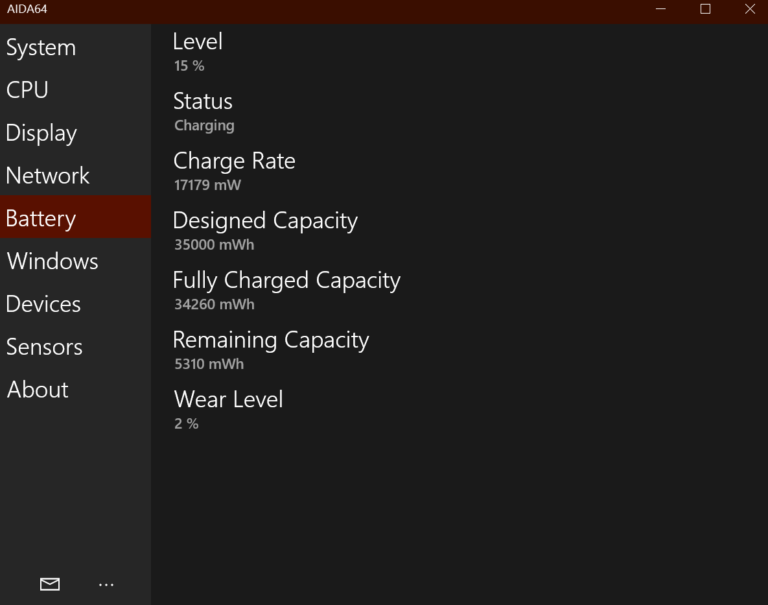768x605 pixels.
Task: Click the Charging status value
Action: (x=204, y=126)
